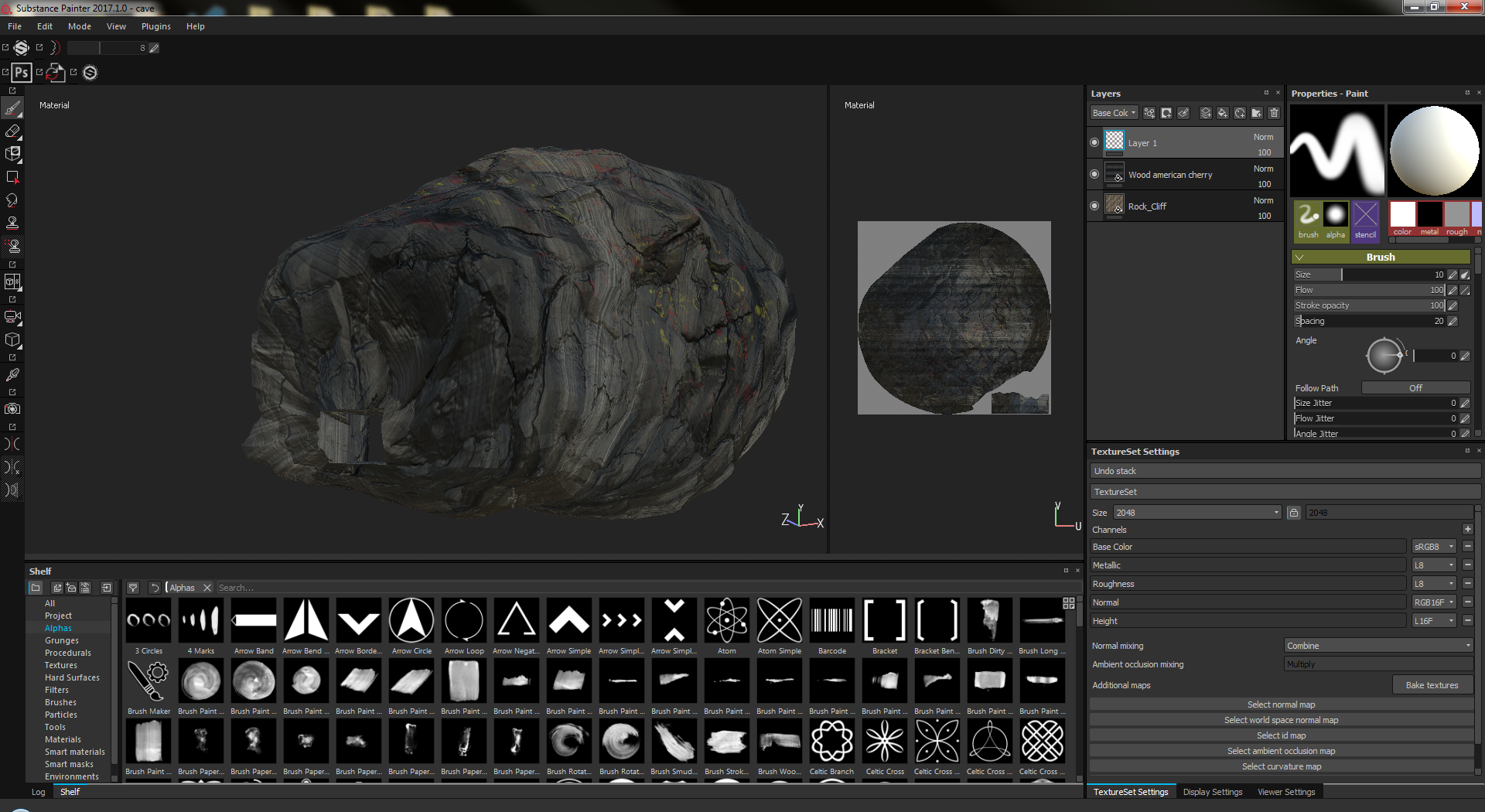Open the Edit menu
The width and height of the screenshot is (1485, 812).
[x=45, y=26]
